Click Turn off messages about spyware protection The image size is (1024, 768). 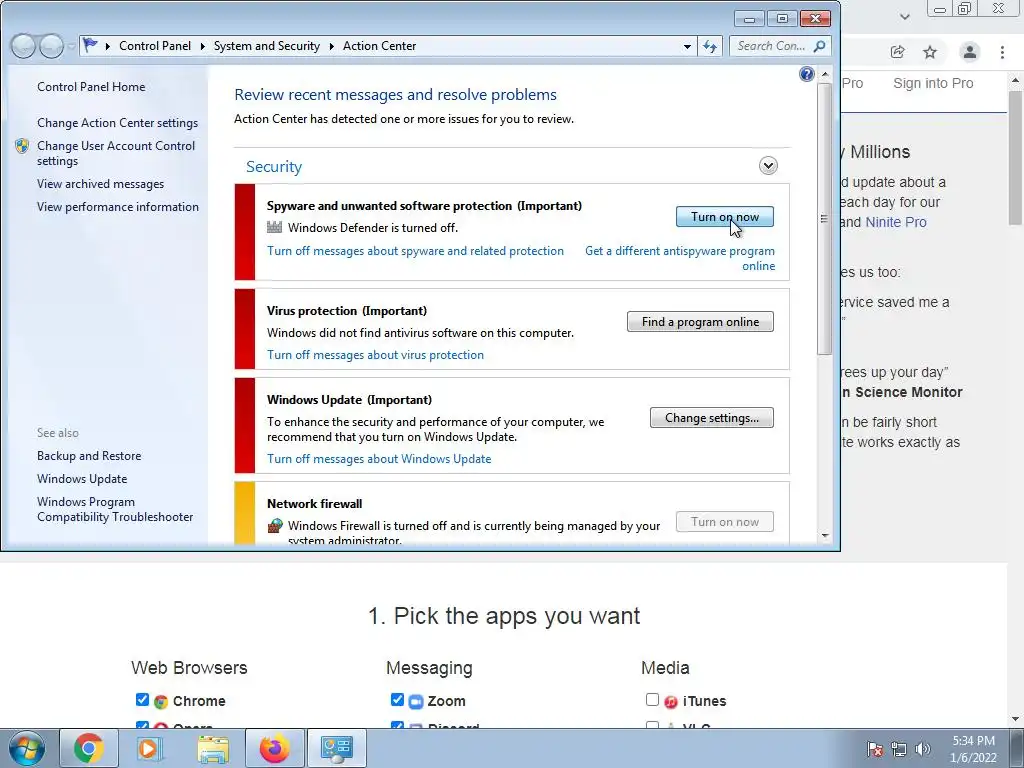coord(415,251)
